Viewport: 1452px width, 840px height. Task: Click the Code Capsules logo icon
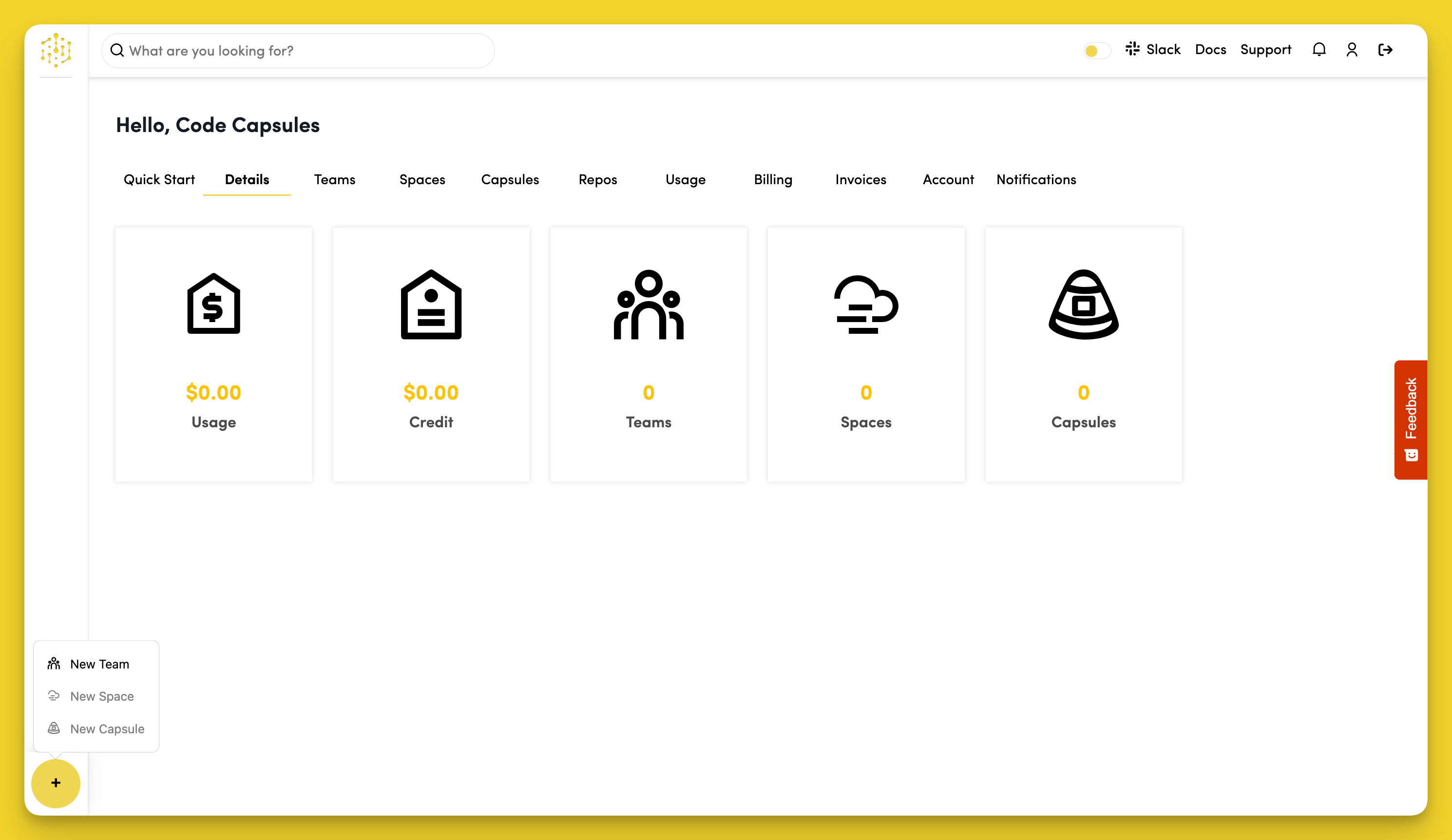tap(56, 50)
